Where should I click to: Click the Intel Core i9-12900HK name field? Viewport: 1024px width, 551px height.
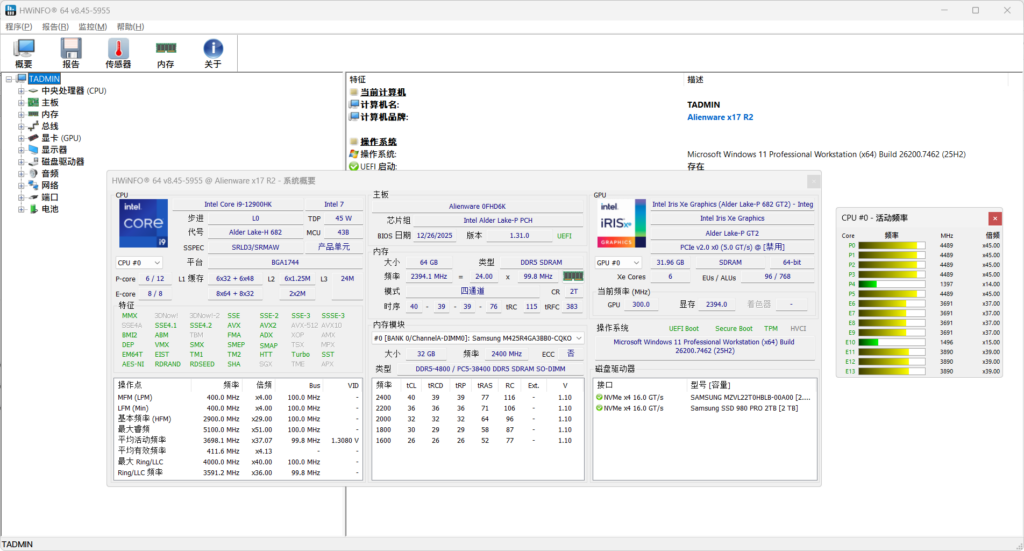tap(238, 204)
